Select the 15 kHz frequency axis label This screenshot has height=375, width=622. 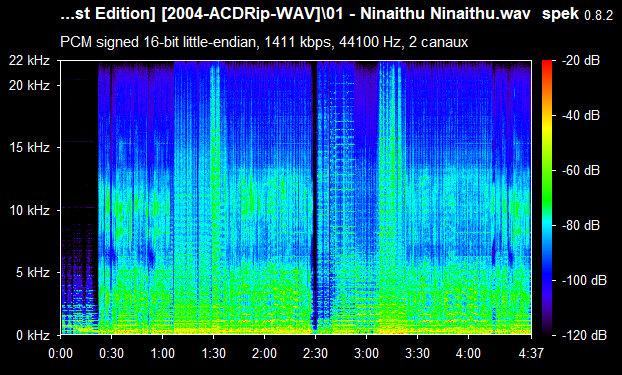tap(29, 148)
